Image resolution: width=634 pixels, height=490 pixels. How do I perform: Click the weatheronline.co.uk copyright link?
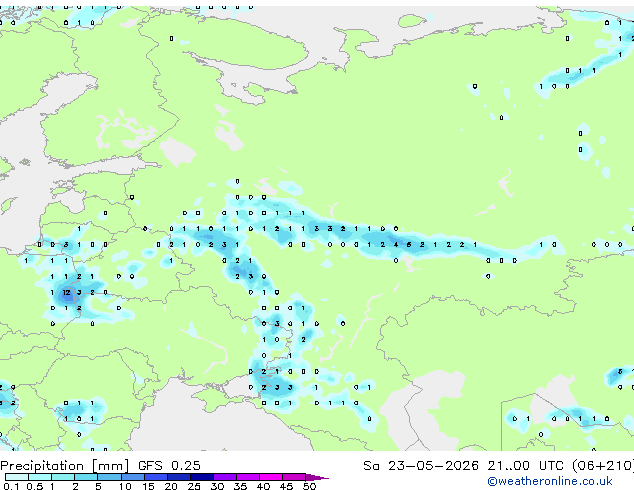pos(549,481)
